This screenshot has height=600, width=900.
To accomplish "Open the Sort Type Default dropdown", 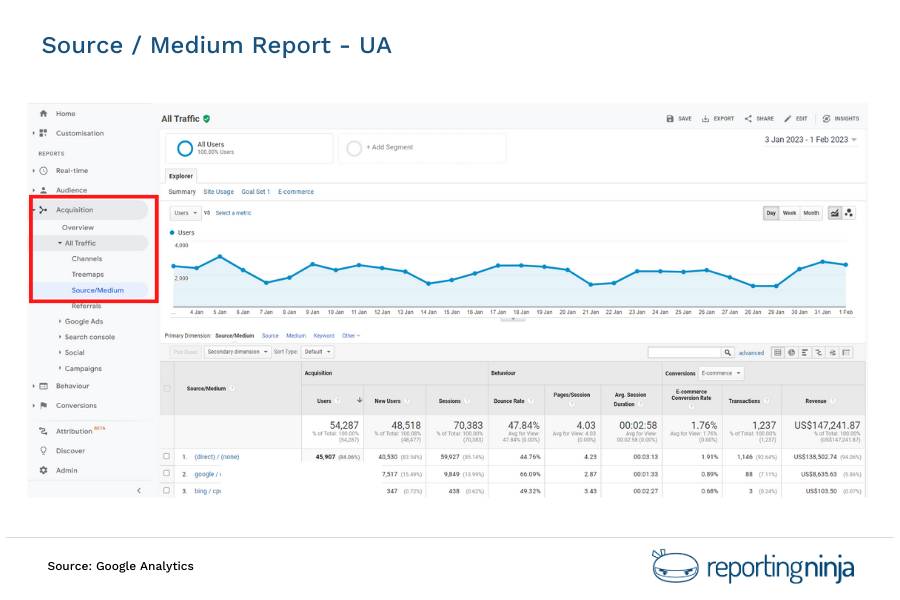I will (317, 352).
